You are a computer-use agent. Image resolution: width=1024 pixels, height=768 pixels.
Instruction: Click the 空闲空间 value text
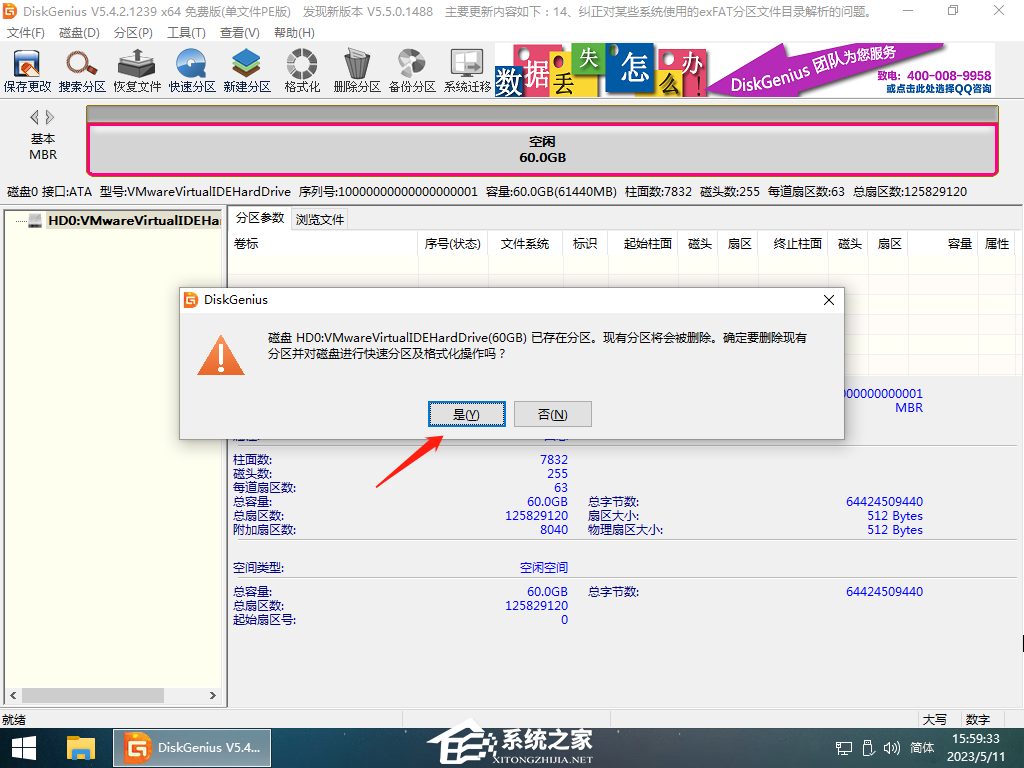point(543,568)
